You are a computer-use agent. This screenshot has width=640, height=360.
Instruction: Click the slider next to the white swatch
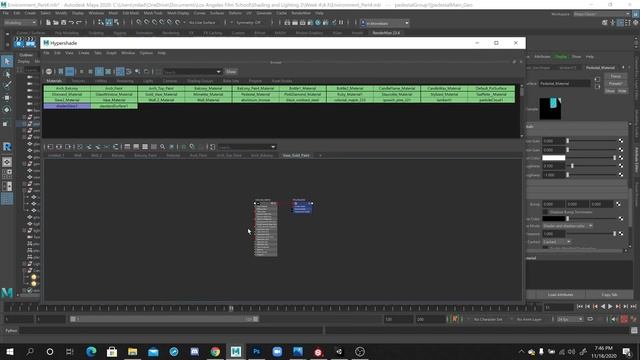591,158
